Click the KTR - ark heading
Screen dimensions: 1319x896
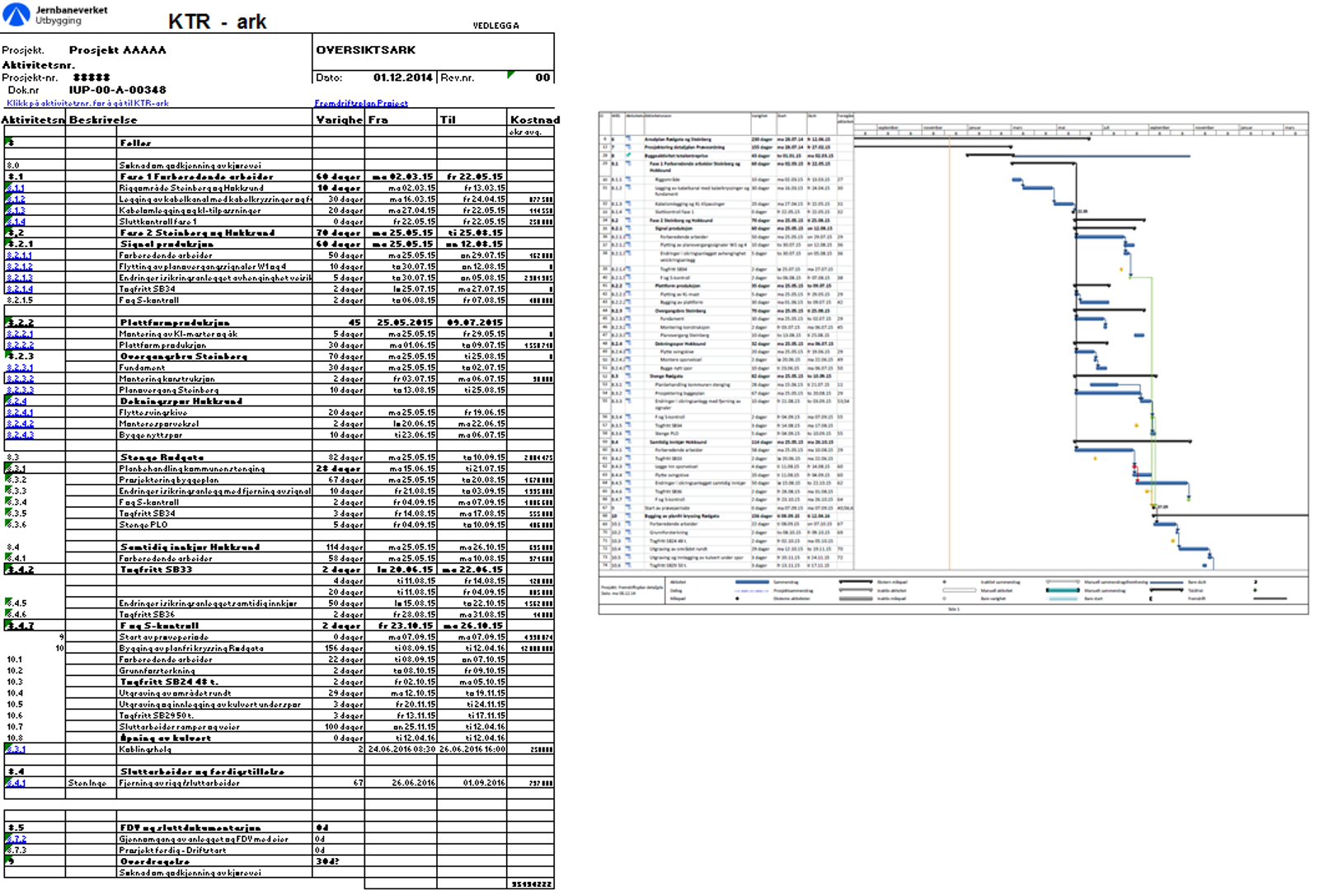pyautogui.click(x=218, y=22)
